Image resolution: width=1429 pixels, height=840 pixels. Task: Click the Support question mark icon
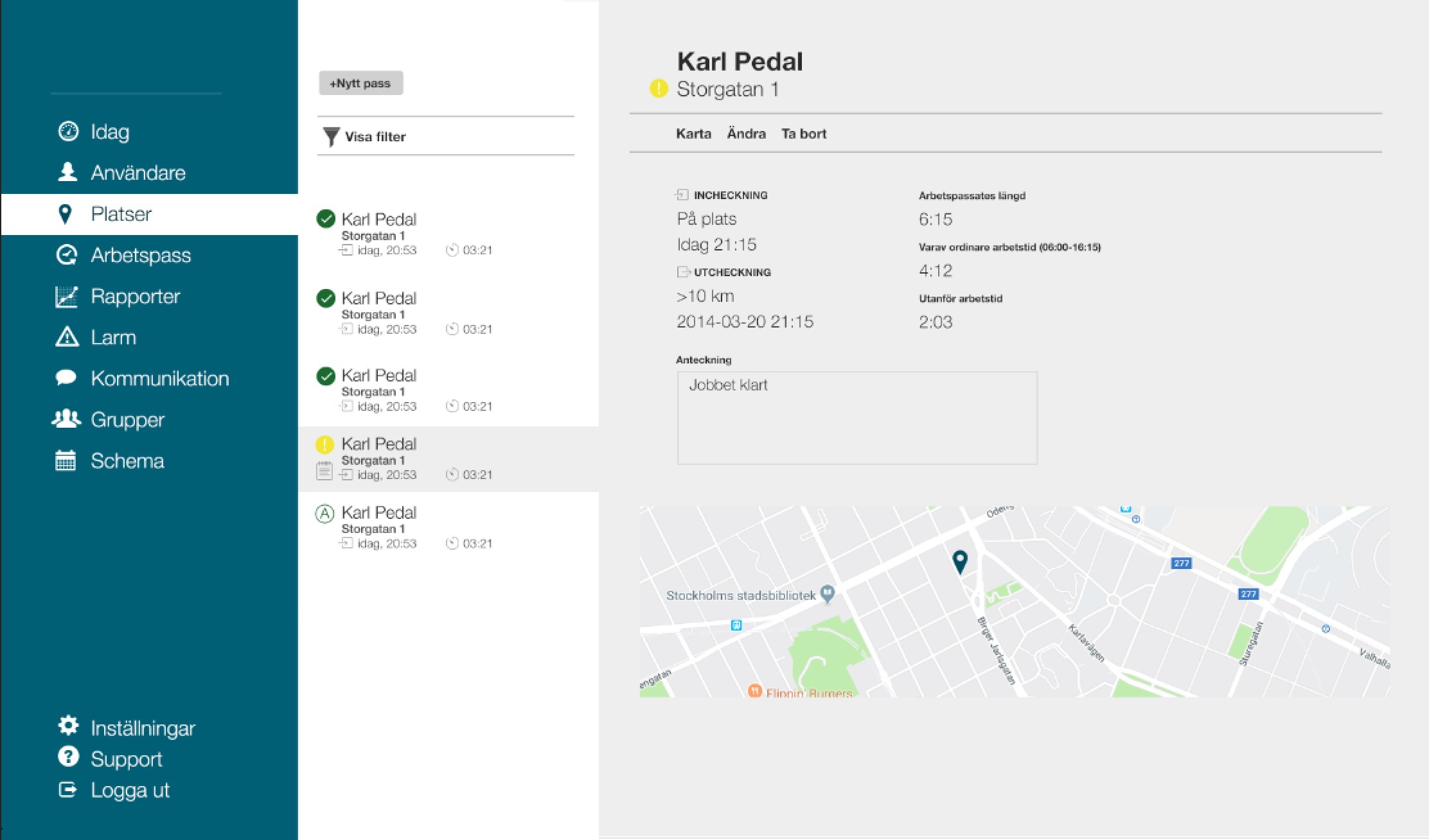(67, 757)
